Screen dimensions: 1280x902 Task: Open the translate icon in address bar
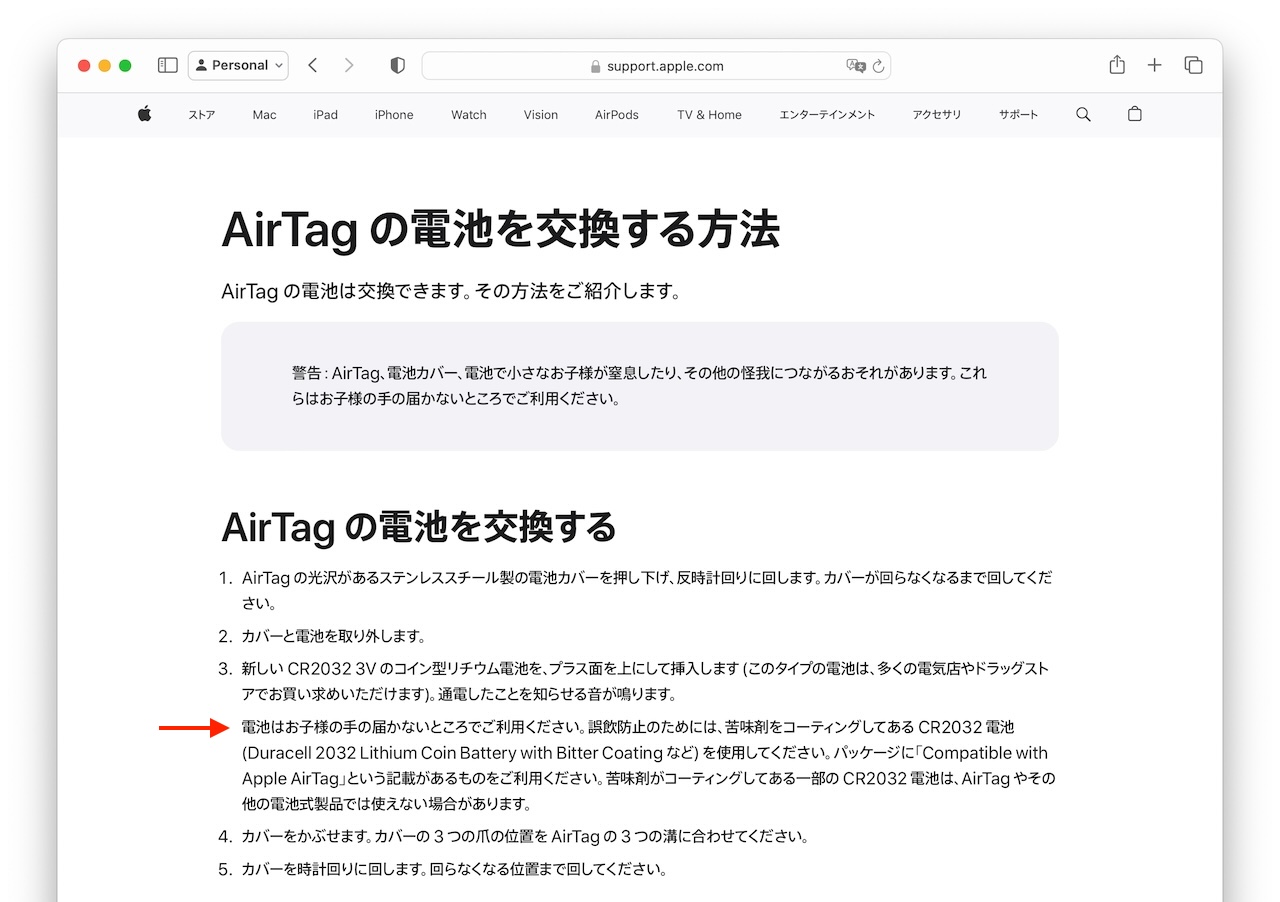(856, 66)
